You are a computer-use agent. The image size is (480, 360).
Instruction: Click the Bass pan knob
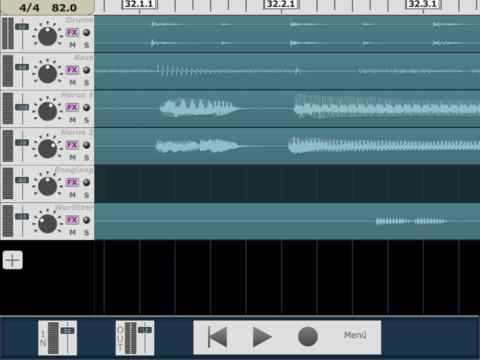(47, 73)
